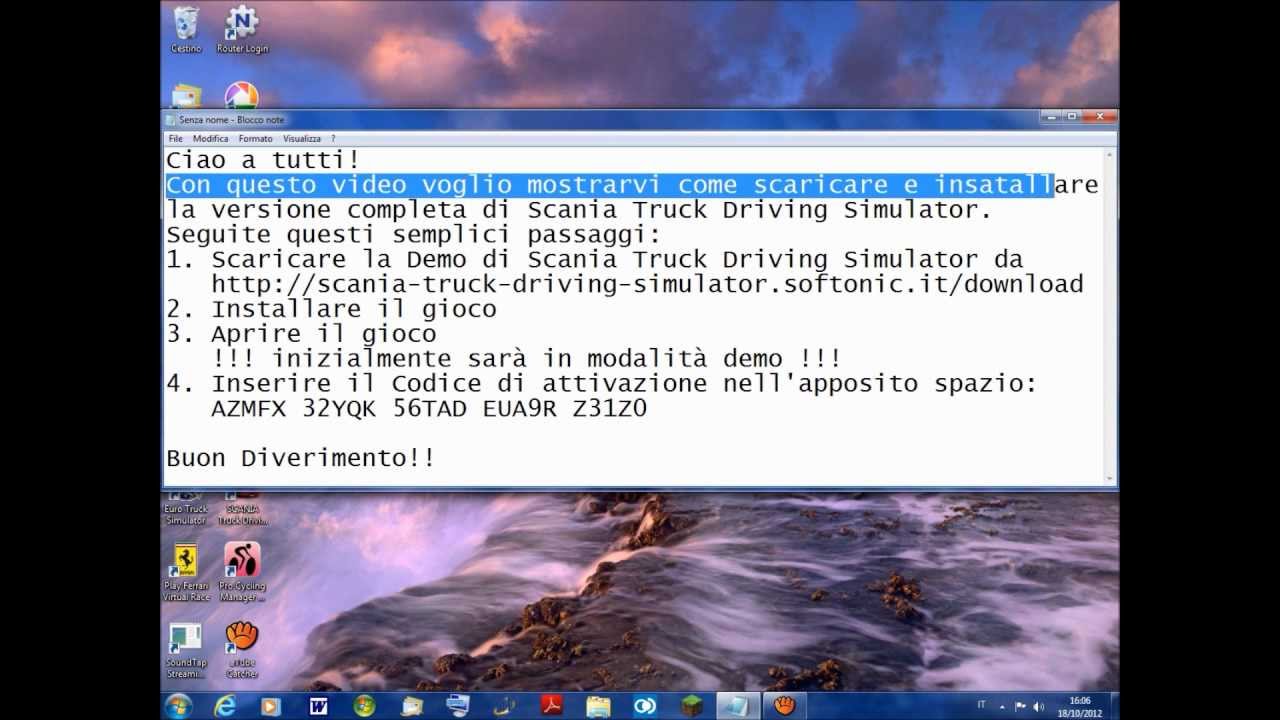
Task: Click the Notepad icon in the title bar
Action: pyautogui.click(x=171, y=119)
